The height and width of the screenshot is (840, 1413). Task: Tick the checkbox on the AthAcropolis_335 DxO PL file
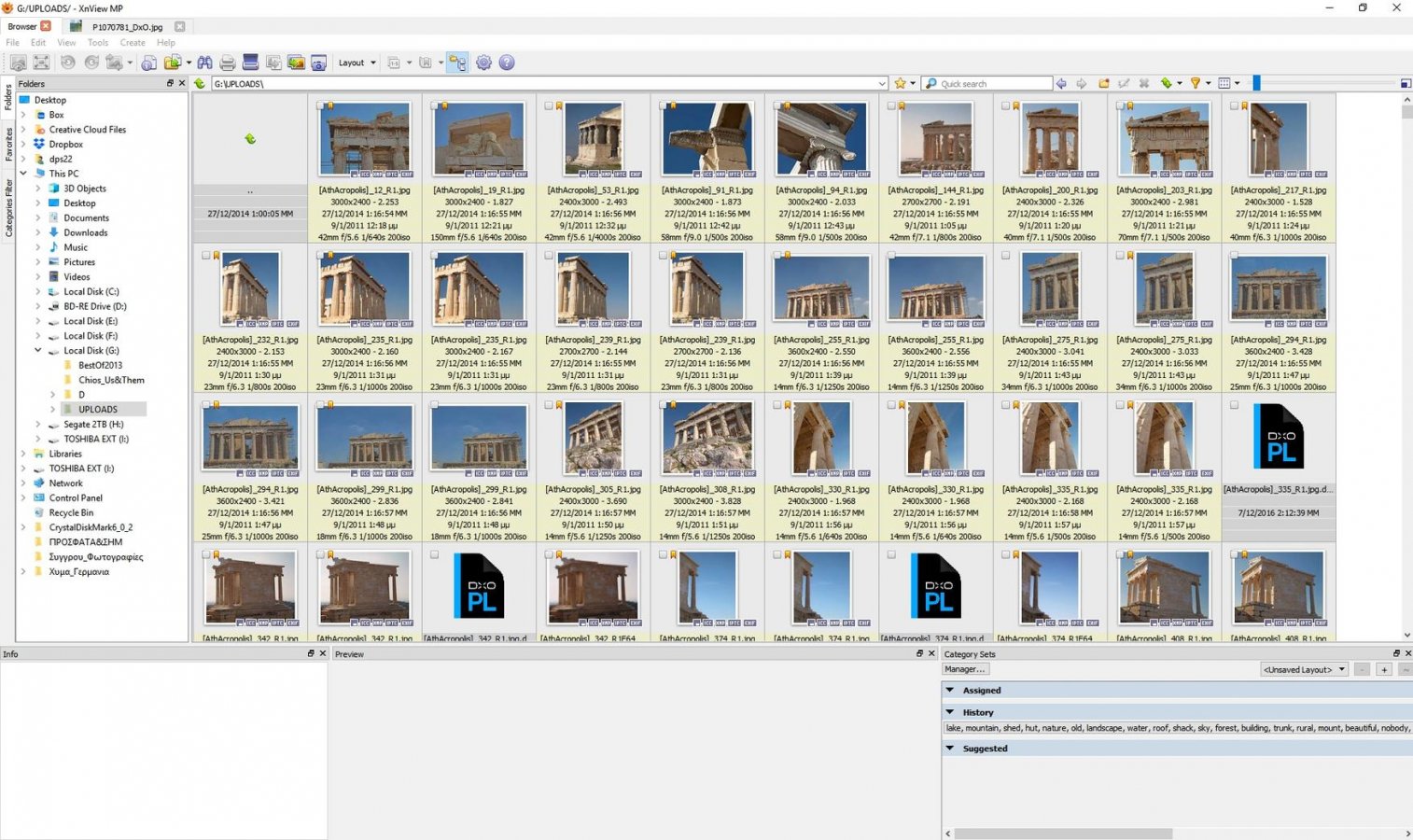tap(1234, 405)
